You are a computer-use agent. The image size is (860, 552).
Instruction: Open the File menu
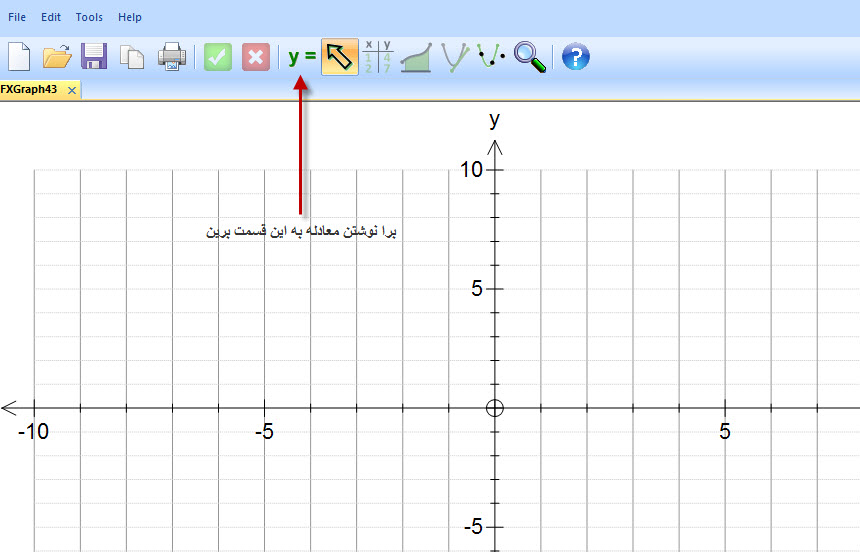pyautogui.click(x=17, y=17)
